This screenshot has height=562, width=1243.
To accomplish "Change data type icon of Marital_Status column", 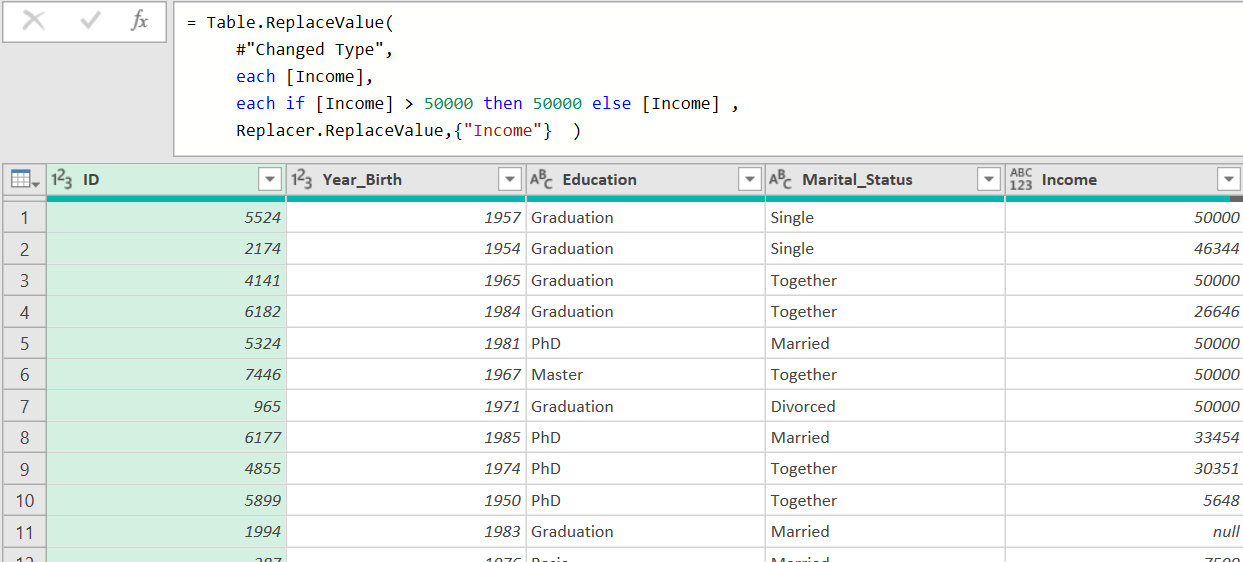I will (781, 180).
